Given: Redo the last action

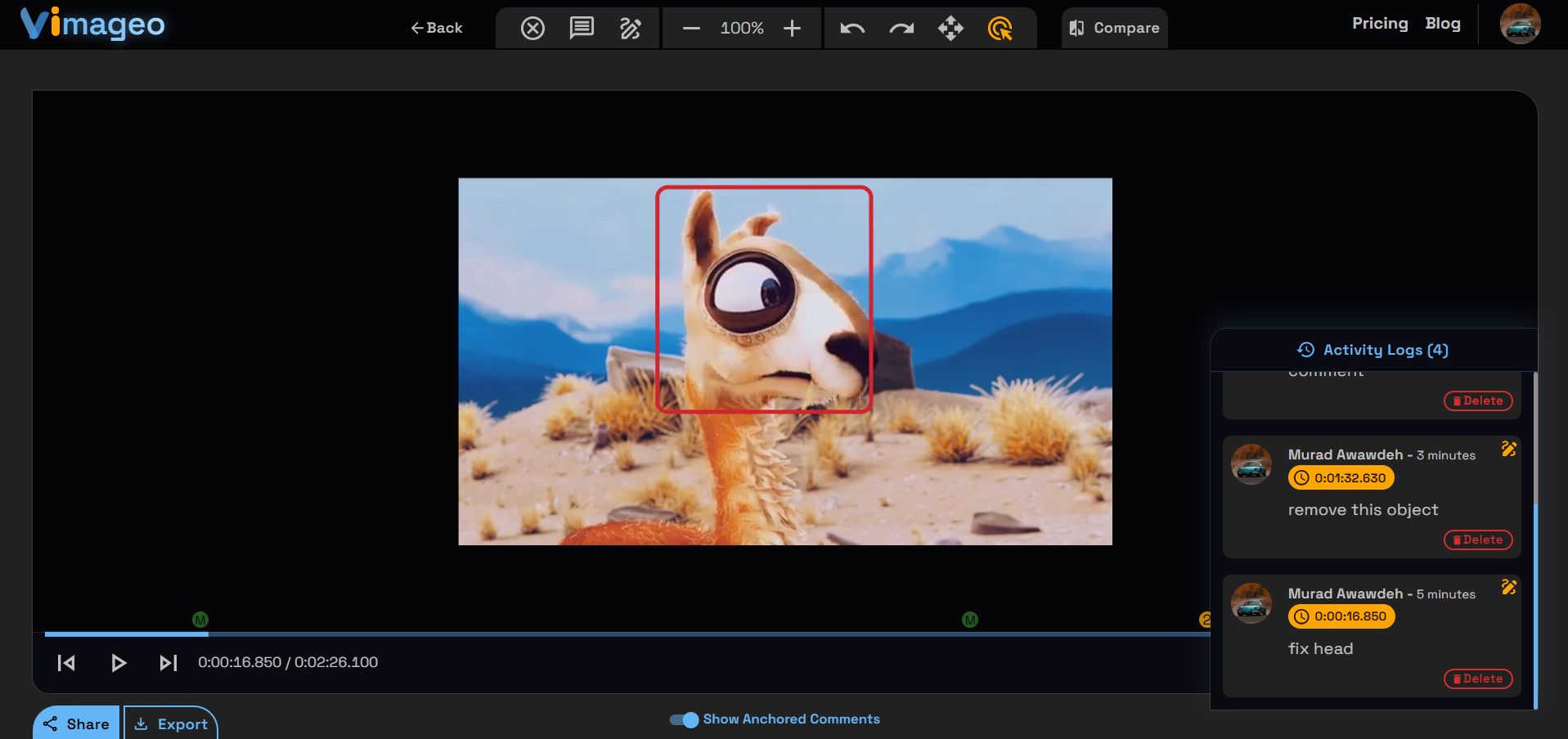Looking at the screenshot, I should 901,29.
